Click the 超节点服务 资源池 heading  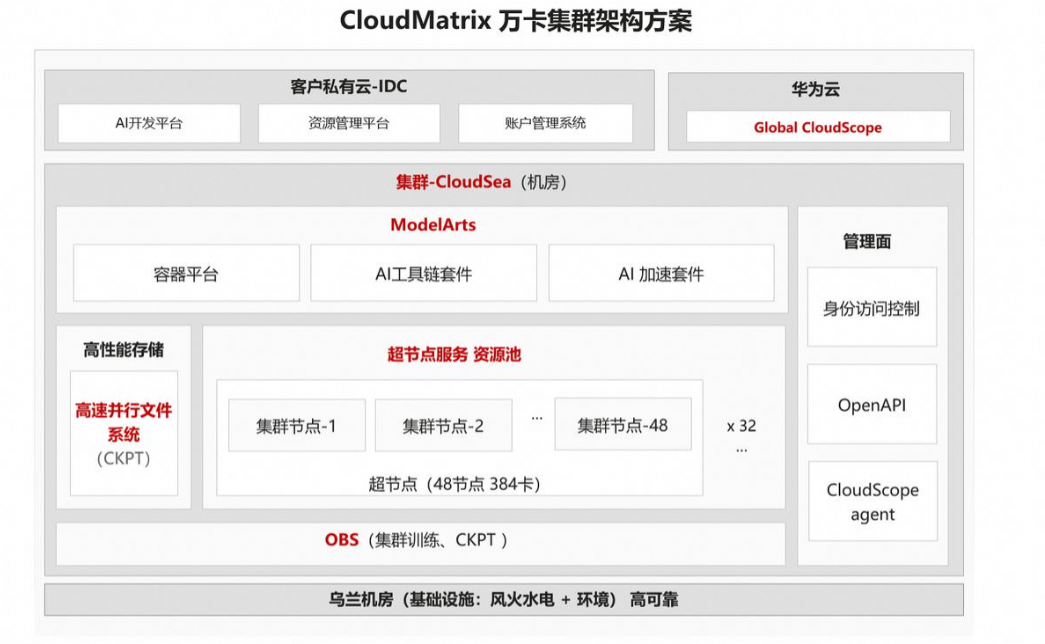[x=454, y=354]
